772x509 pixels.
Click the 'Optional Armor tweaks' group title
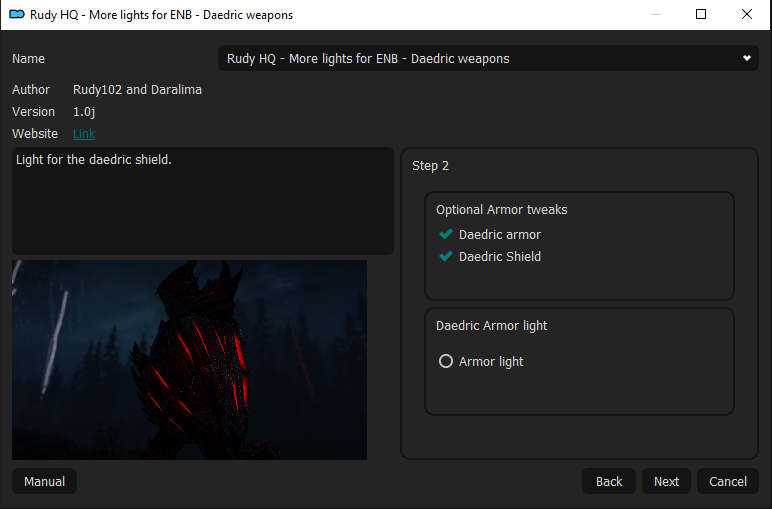(501, 210)
